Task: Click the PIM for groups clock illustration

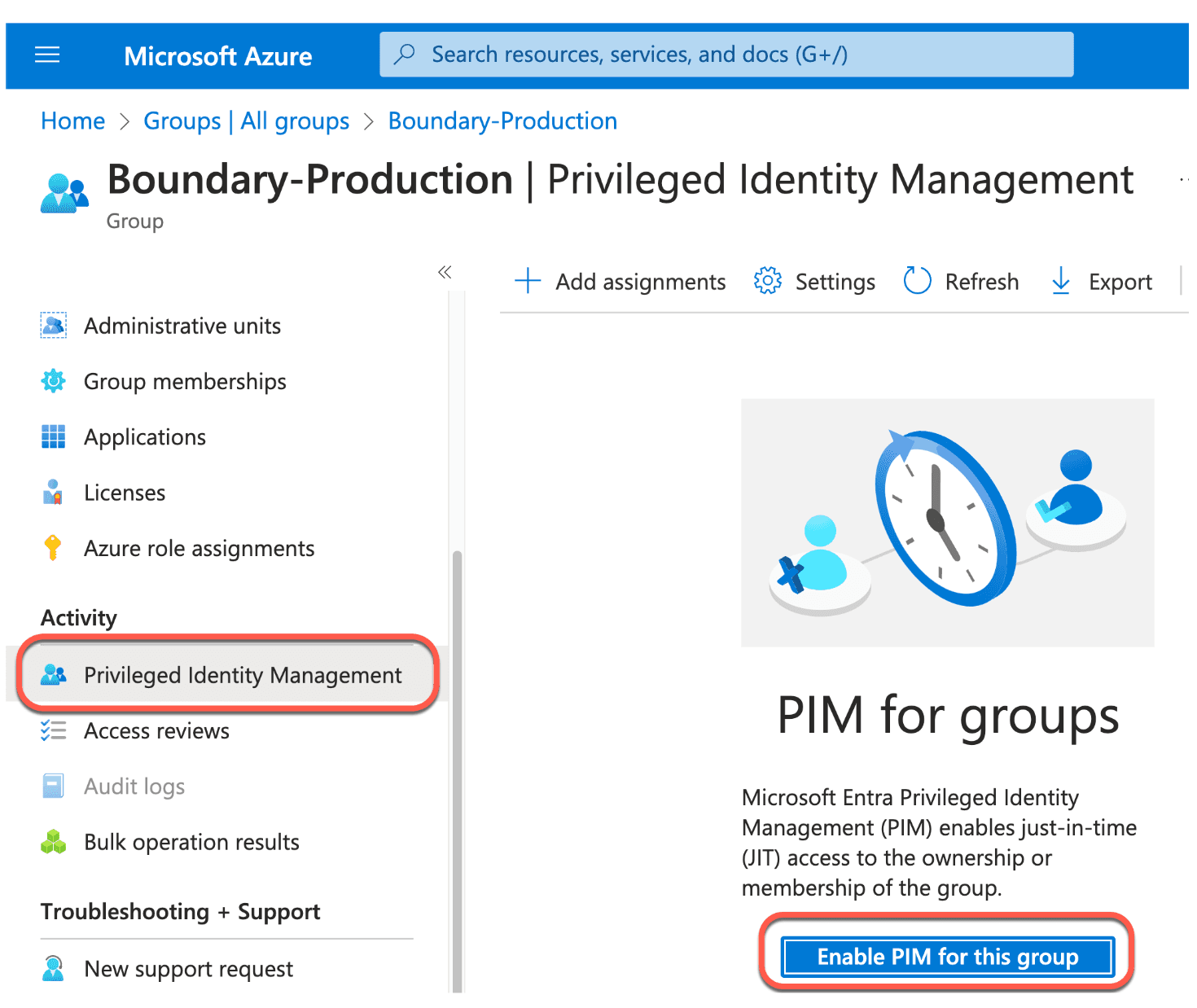Action: pyautogui.click(x=948, y=522)
